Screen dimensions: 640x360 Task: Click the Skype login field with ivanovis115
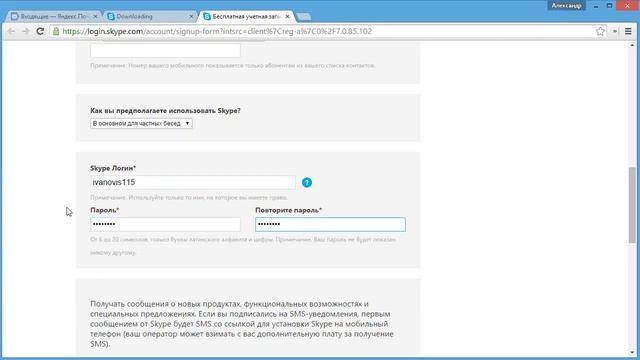pyautogui.click(x=193, y=182)
